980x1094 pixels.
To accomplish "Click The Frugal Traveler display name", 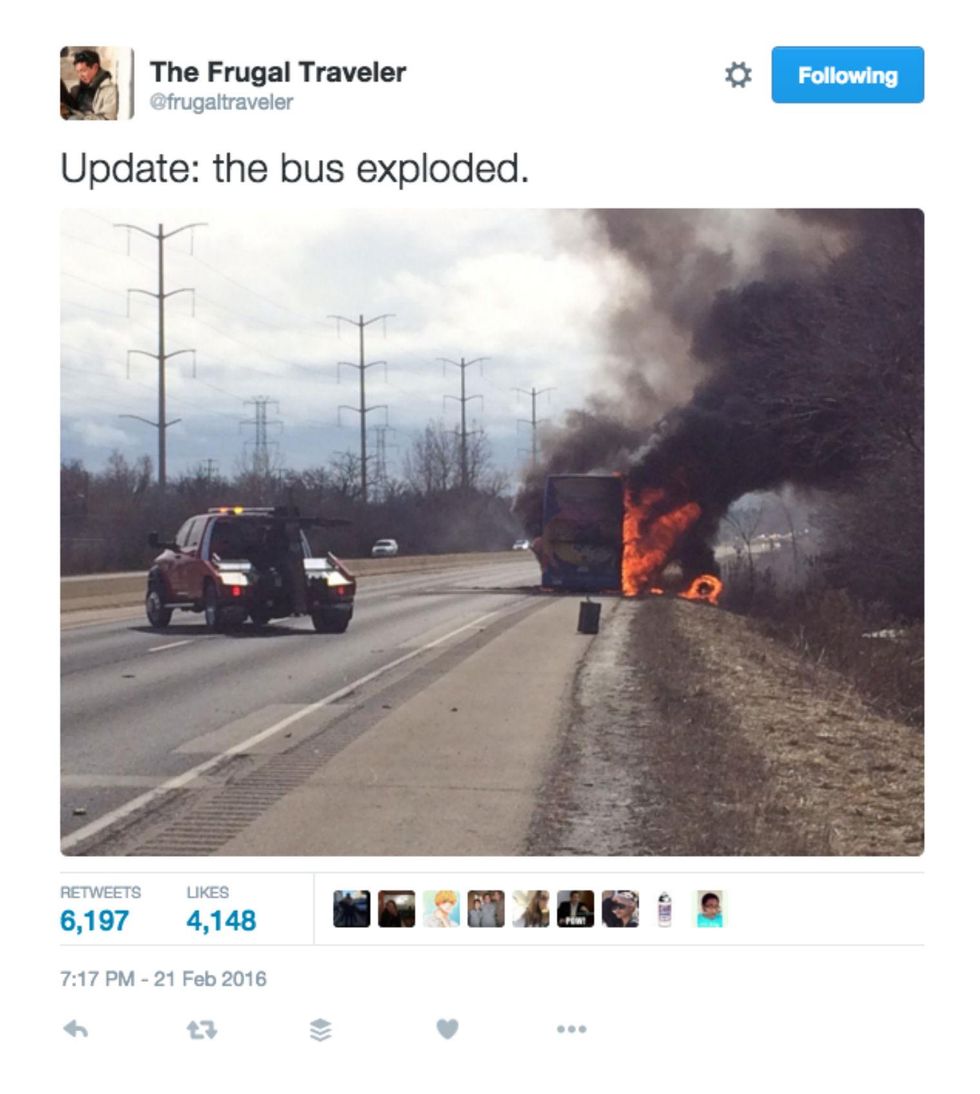I will (278, 72).
